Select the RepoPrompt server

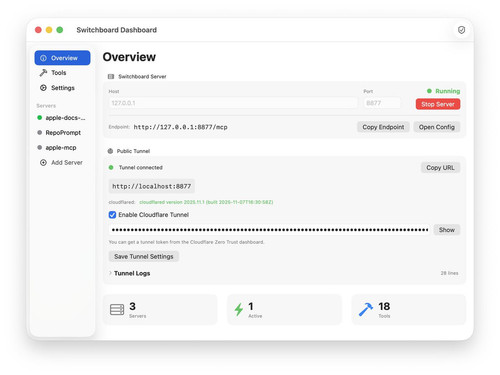[x=62, y=133]
